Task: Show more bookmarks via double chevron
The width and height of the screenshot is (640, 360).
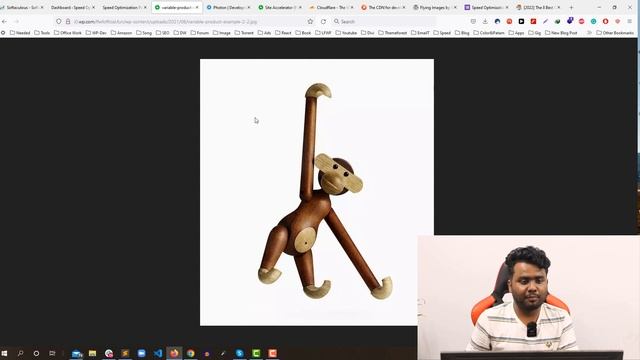Action: [x=589, y=33]
